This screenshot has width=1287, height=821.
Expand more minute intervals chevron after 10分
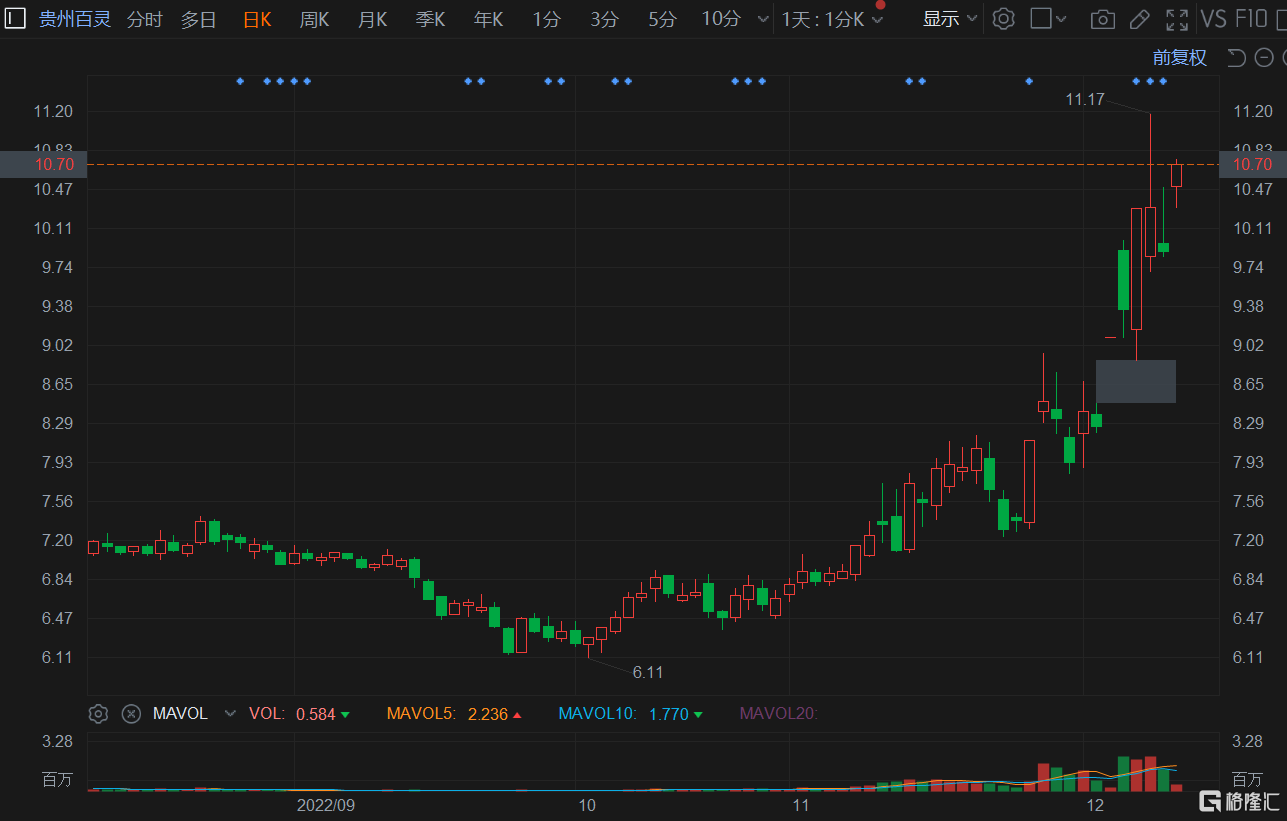click(763, 19)
